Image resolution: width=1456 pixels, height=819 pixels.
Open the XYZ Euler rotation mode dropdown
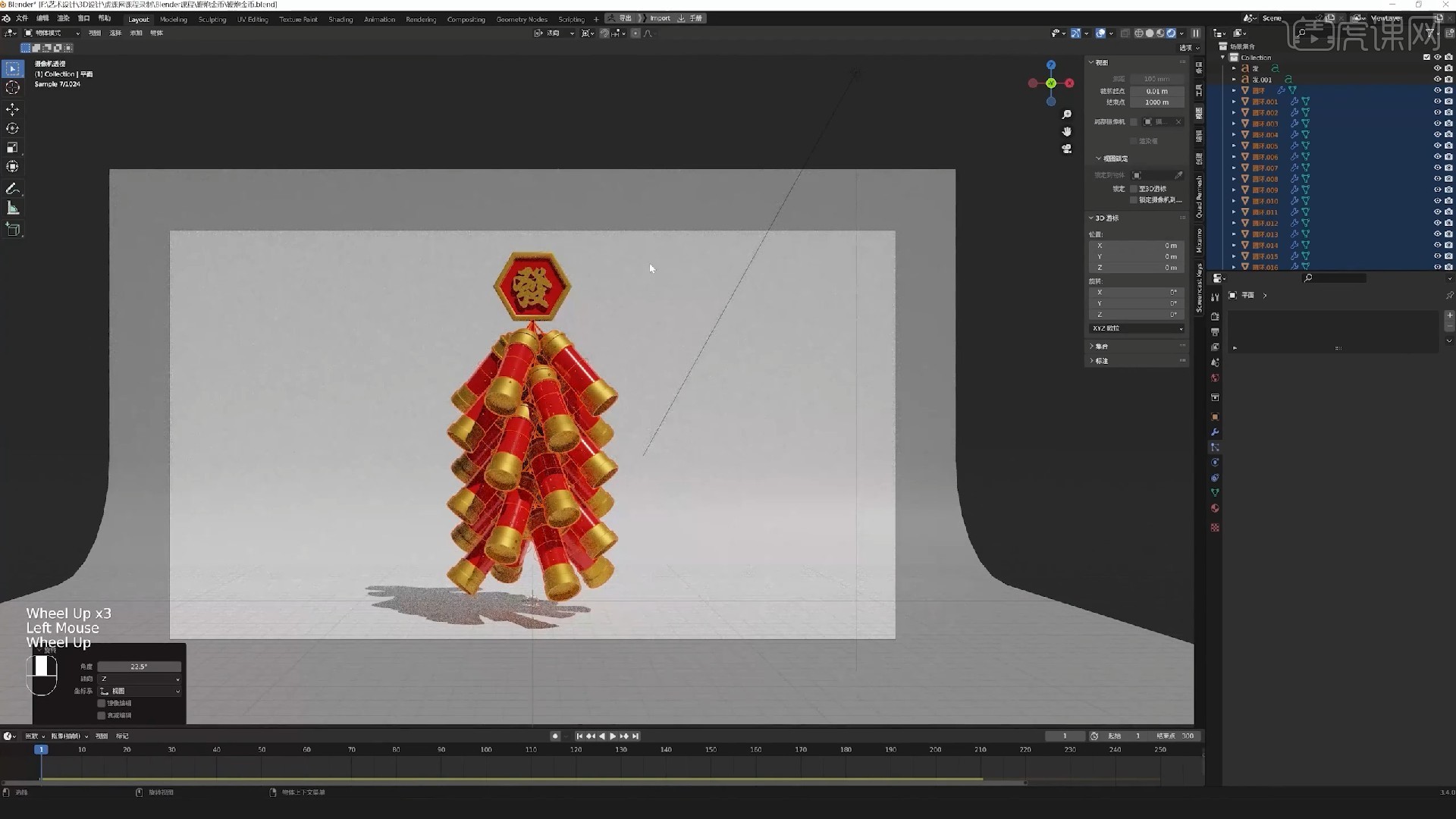1137,328
